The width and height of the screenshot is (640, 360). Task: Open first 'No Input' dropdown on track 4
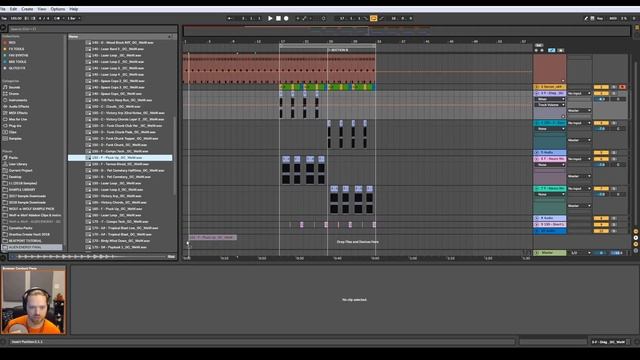pos(579,93)
